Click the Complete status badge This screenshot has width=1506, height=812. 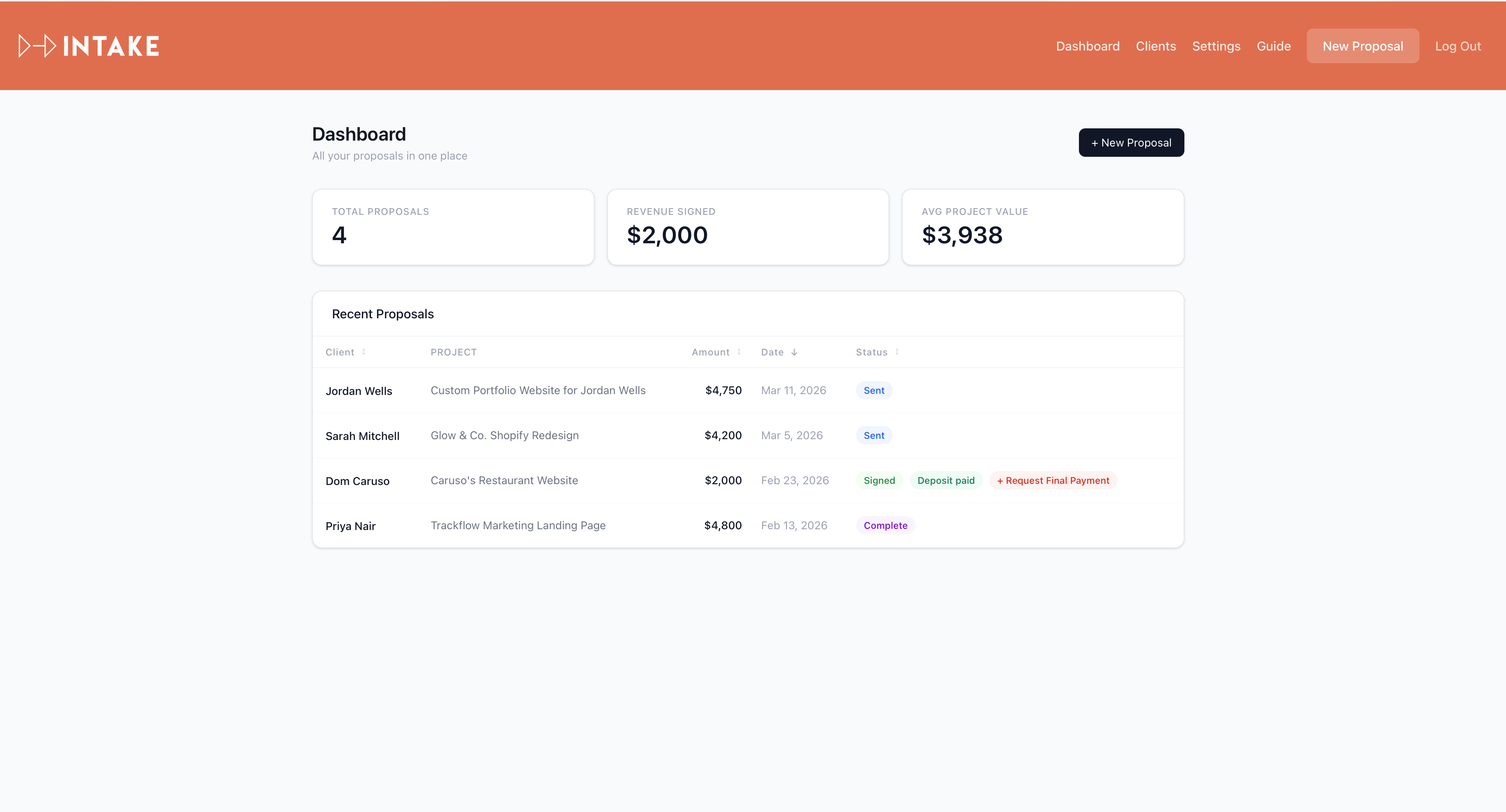tap(885, 526)
